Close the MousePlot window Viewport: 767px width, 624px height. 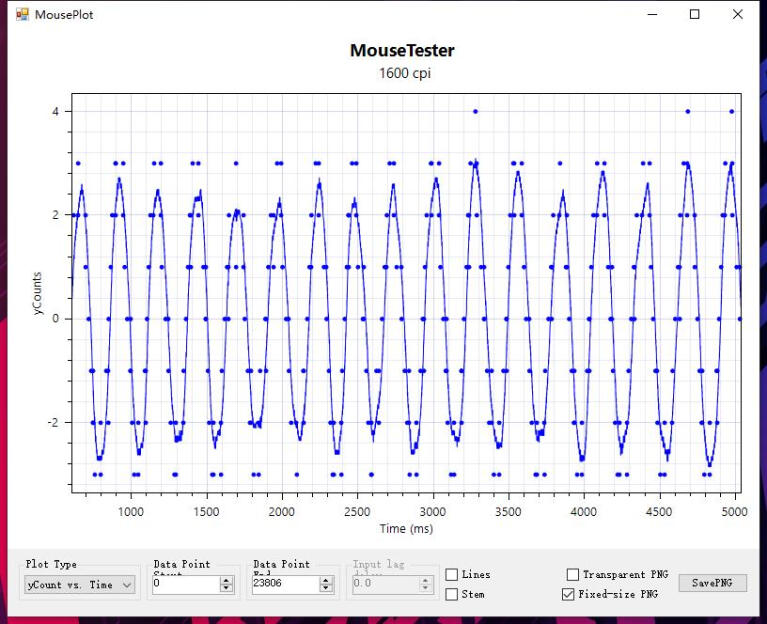coord(738,15)
